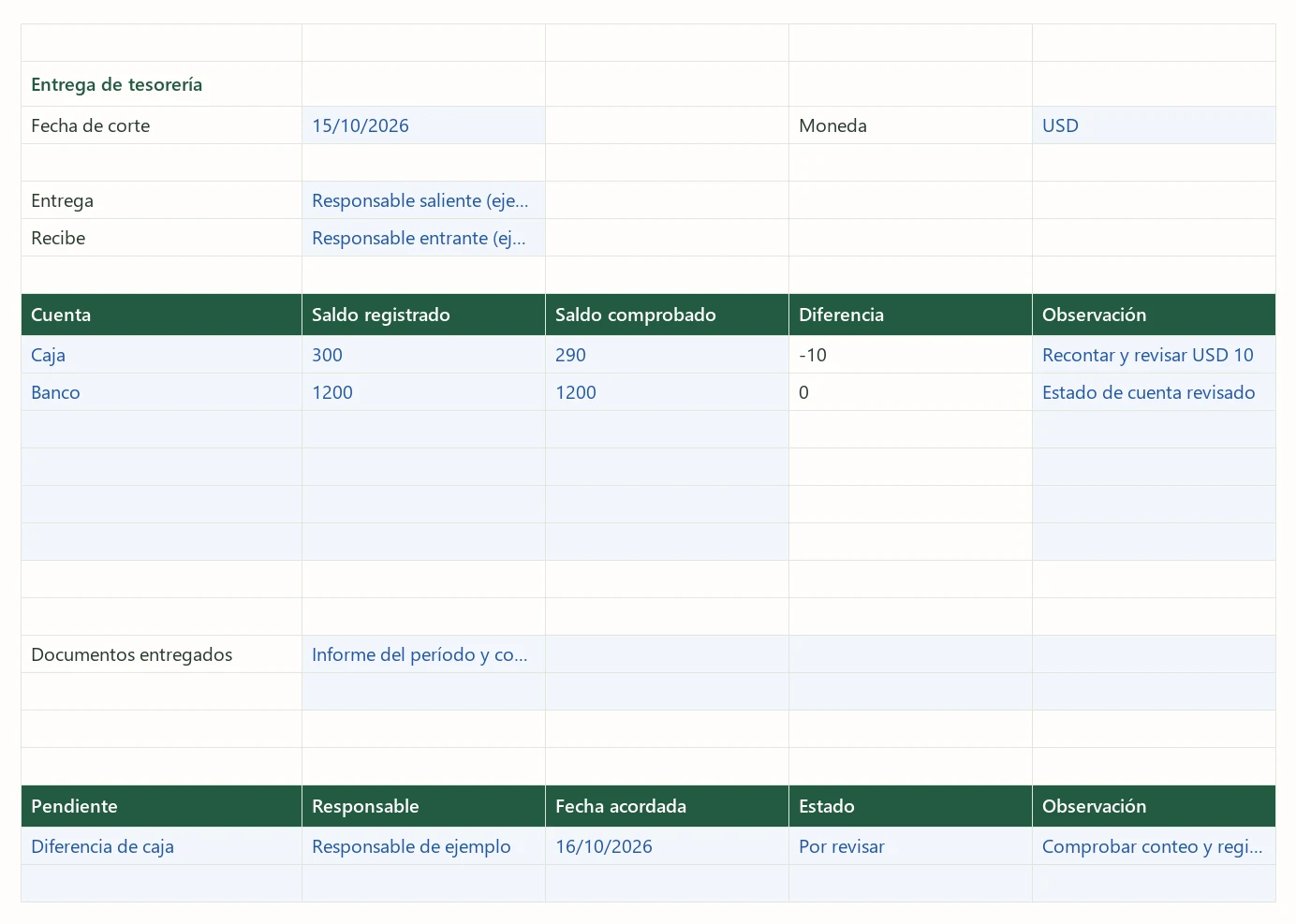
Task: Click the 'Saldo registrado' header
Action: pyautogui.click(x=423, y=315)
